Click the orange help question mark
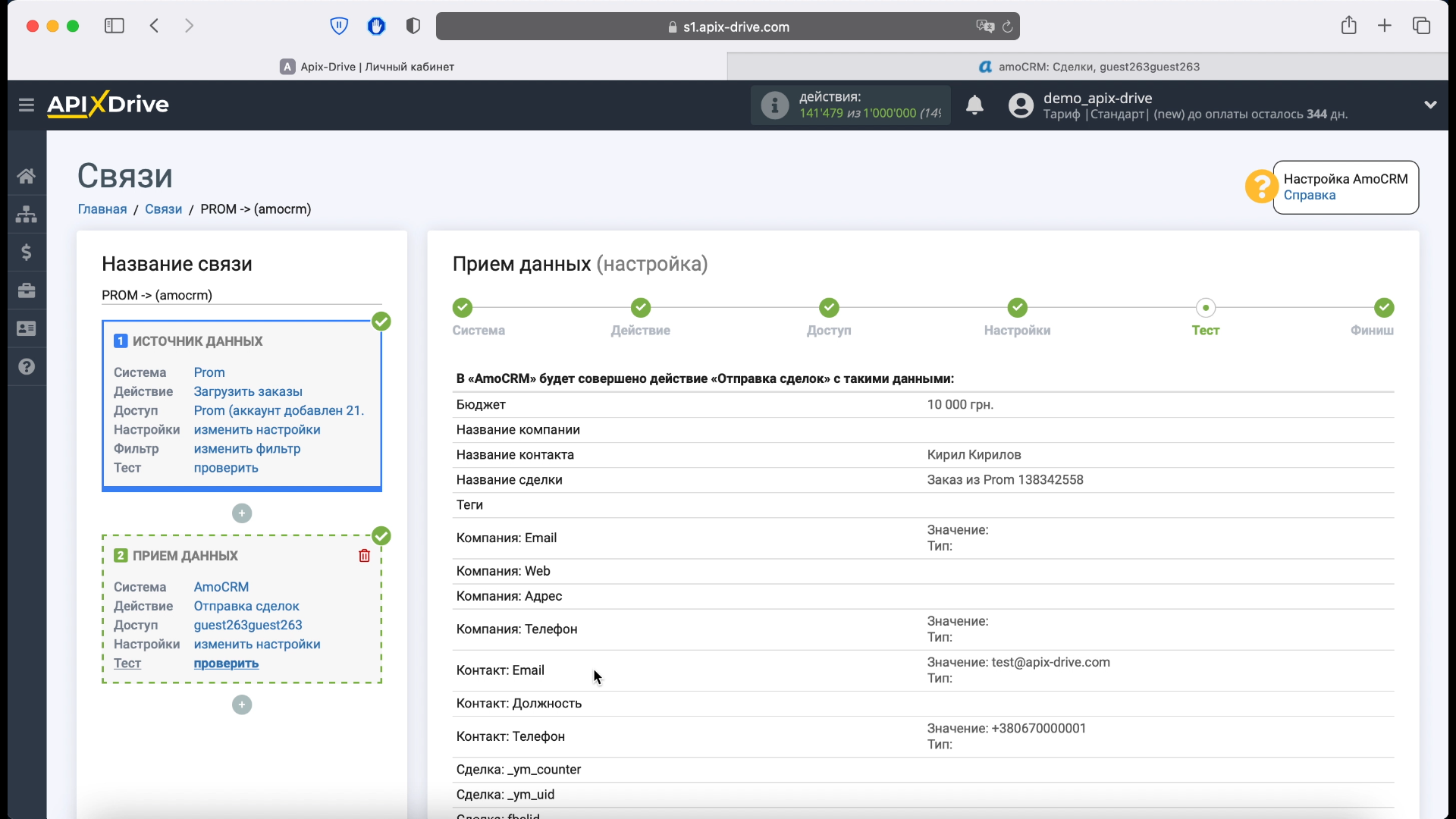Image resolution: width=1456 pixels, height=819 pixels. pyautogui.click(x=1261, y=187)
